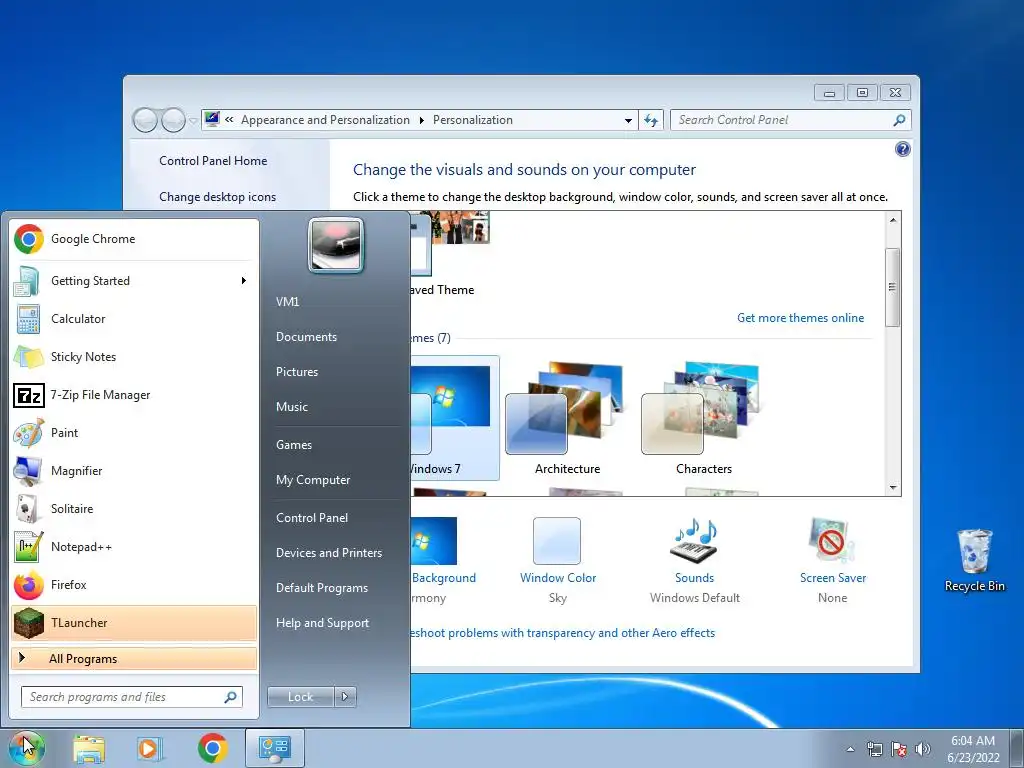Open Window Color label link
The width and height of the screenshot is (1024, 768).
click(558, 578)
